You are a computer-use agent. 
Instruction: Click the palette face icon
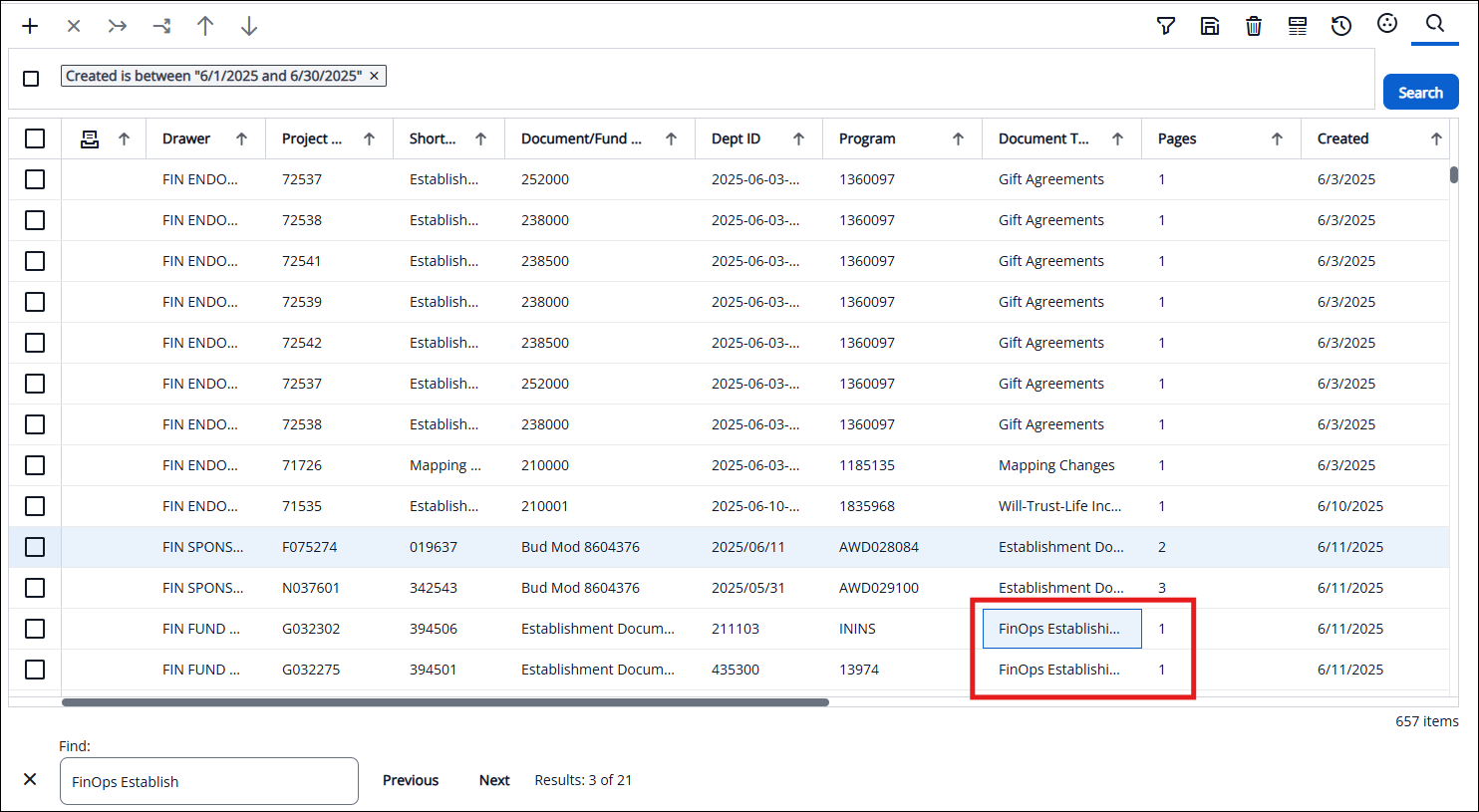(x=1387, y=24)
